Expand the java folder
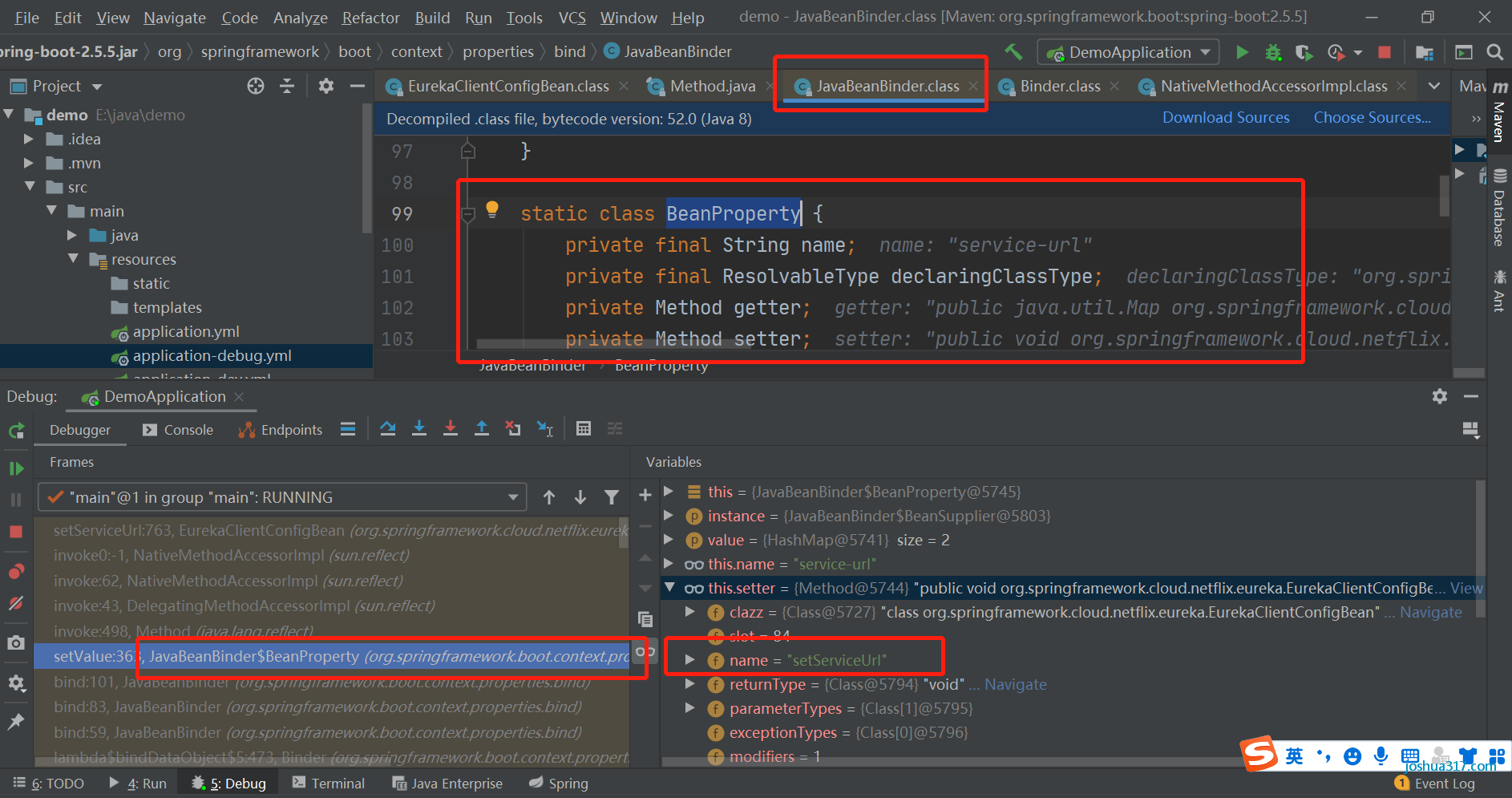 click(x=72, y=235)
